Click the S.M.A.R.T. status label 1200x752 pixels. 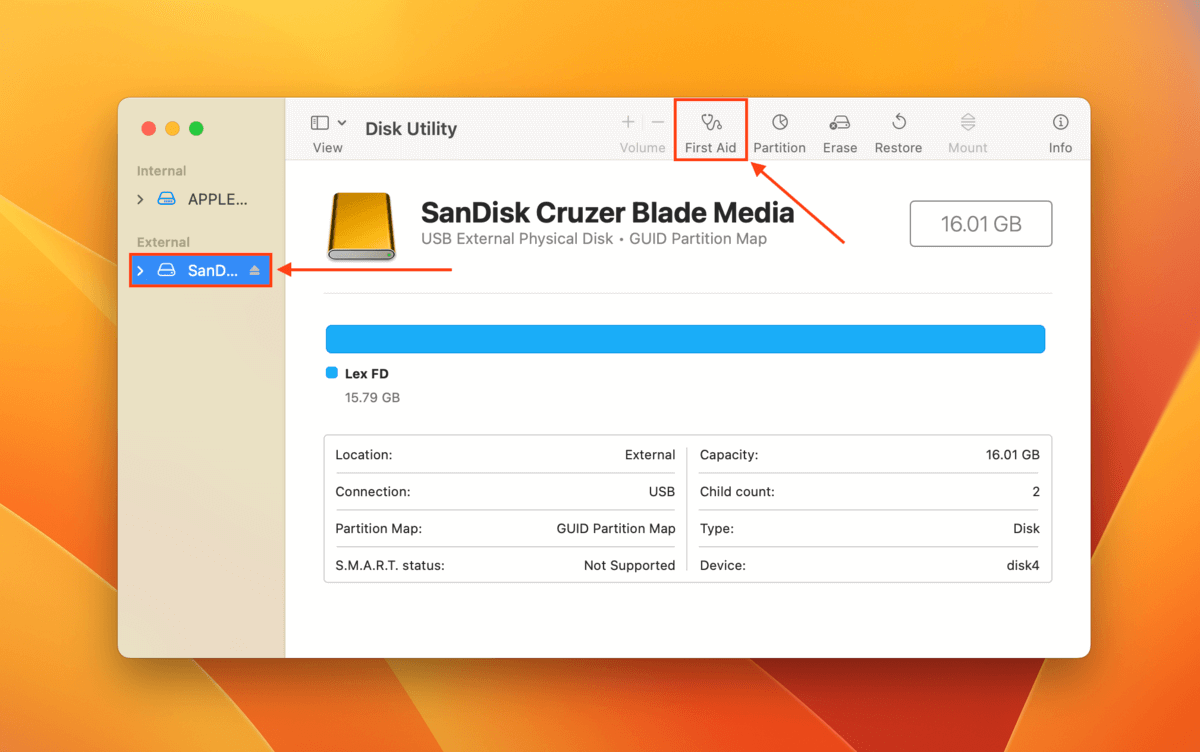(x=390, y=565)
